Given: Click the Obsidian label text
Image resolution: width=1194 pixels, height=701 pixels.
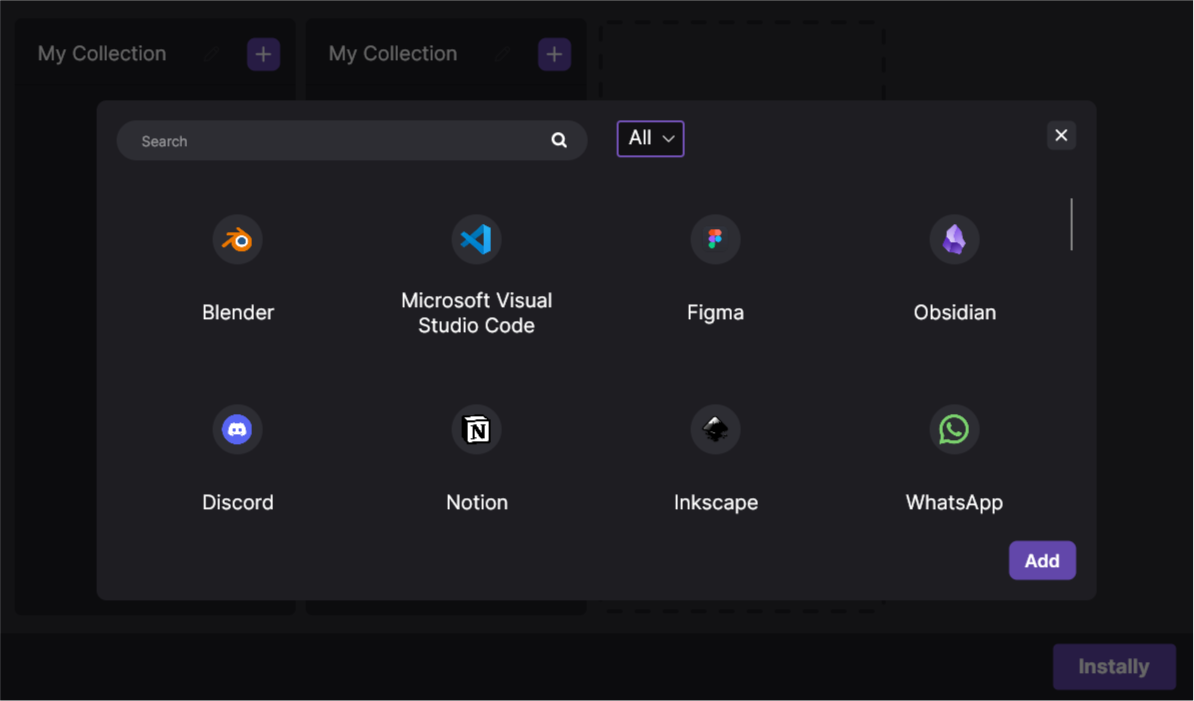Looking at the screenshot, I should pyautogui.click(x=954, y=313).
